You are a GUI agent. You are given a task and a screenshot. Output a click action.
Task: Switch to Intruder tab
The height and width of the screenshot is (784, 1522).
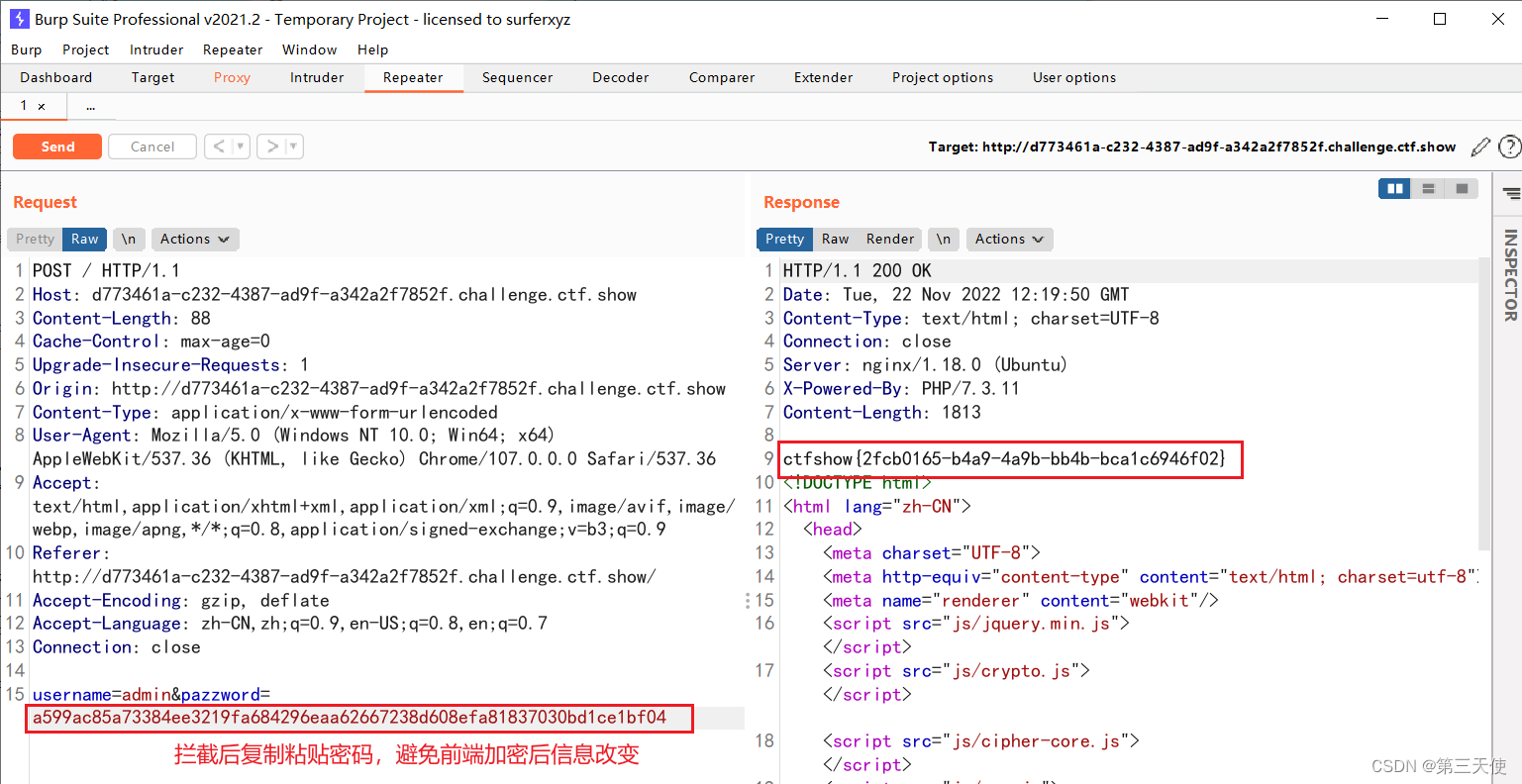coord(317,77)
